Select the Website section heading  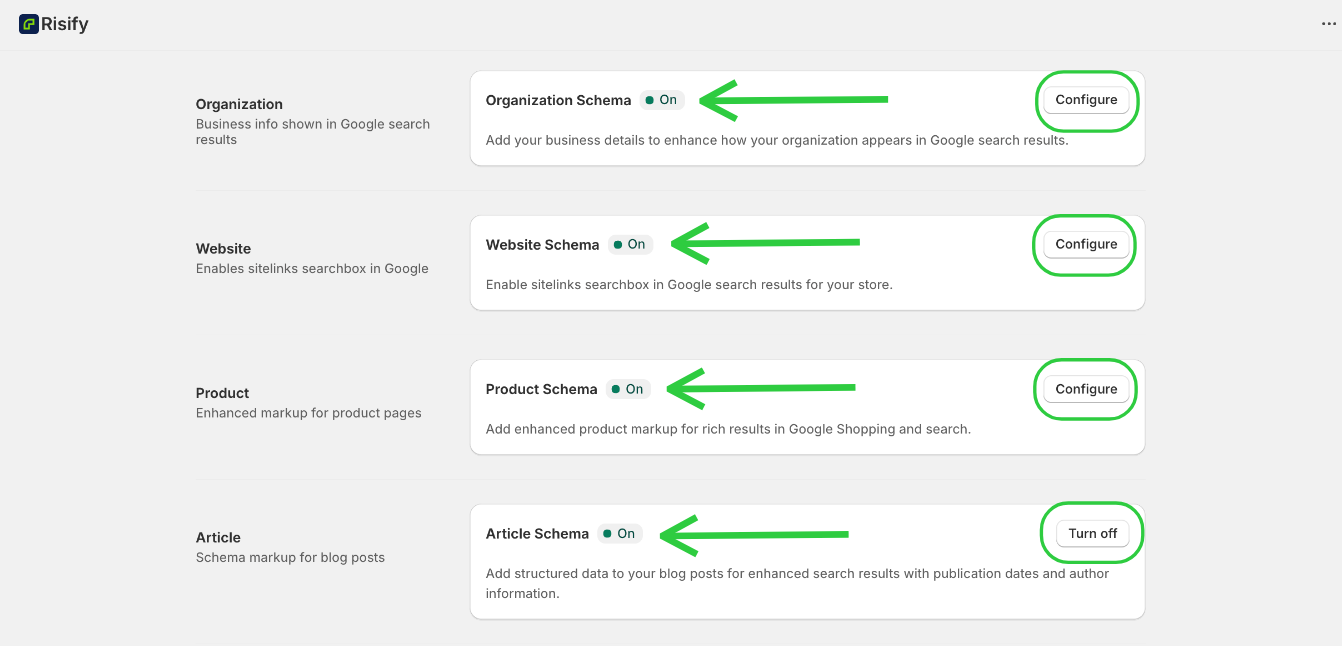point(223,249)
